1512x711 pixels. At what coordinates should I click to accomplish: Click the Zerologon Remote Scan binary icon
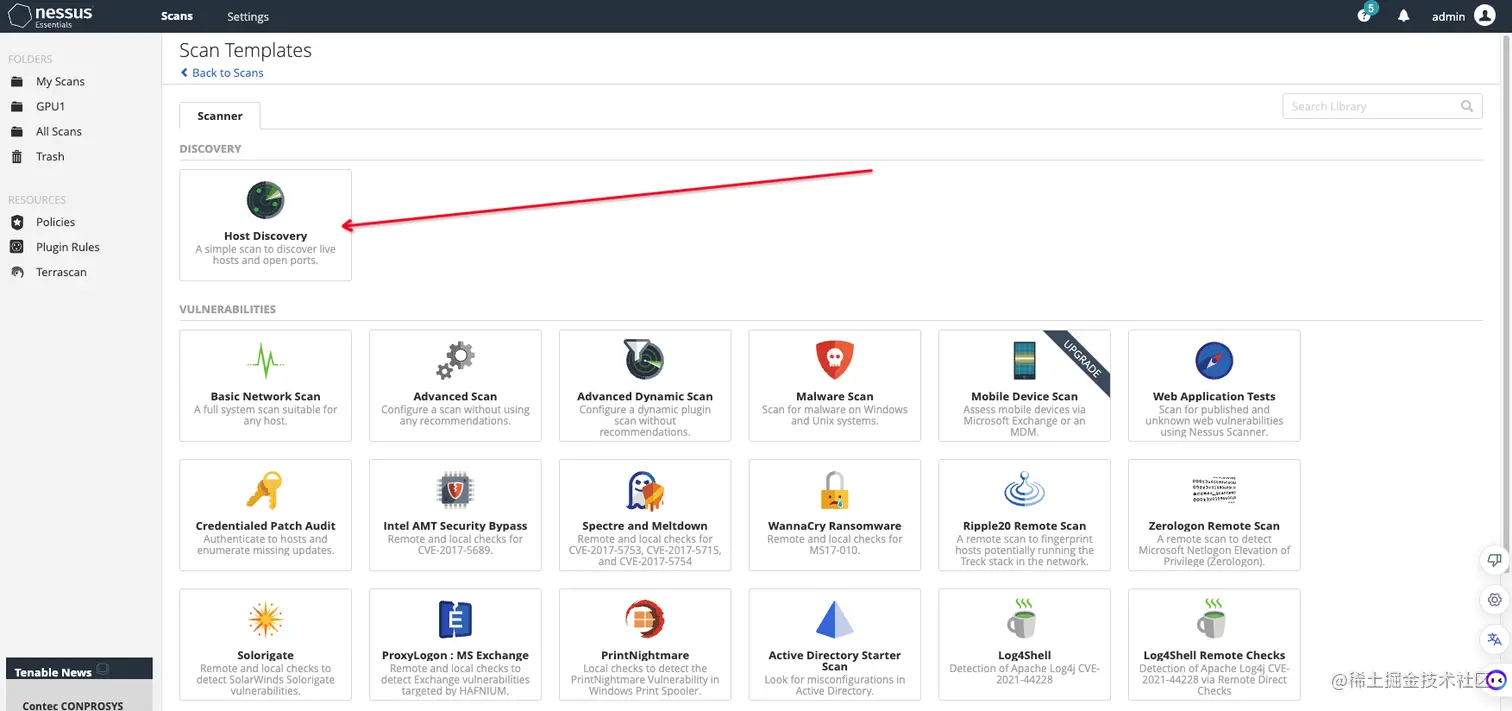[1214, 490]
